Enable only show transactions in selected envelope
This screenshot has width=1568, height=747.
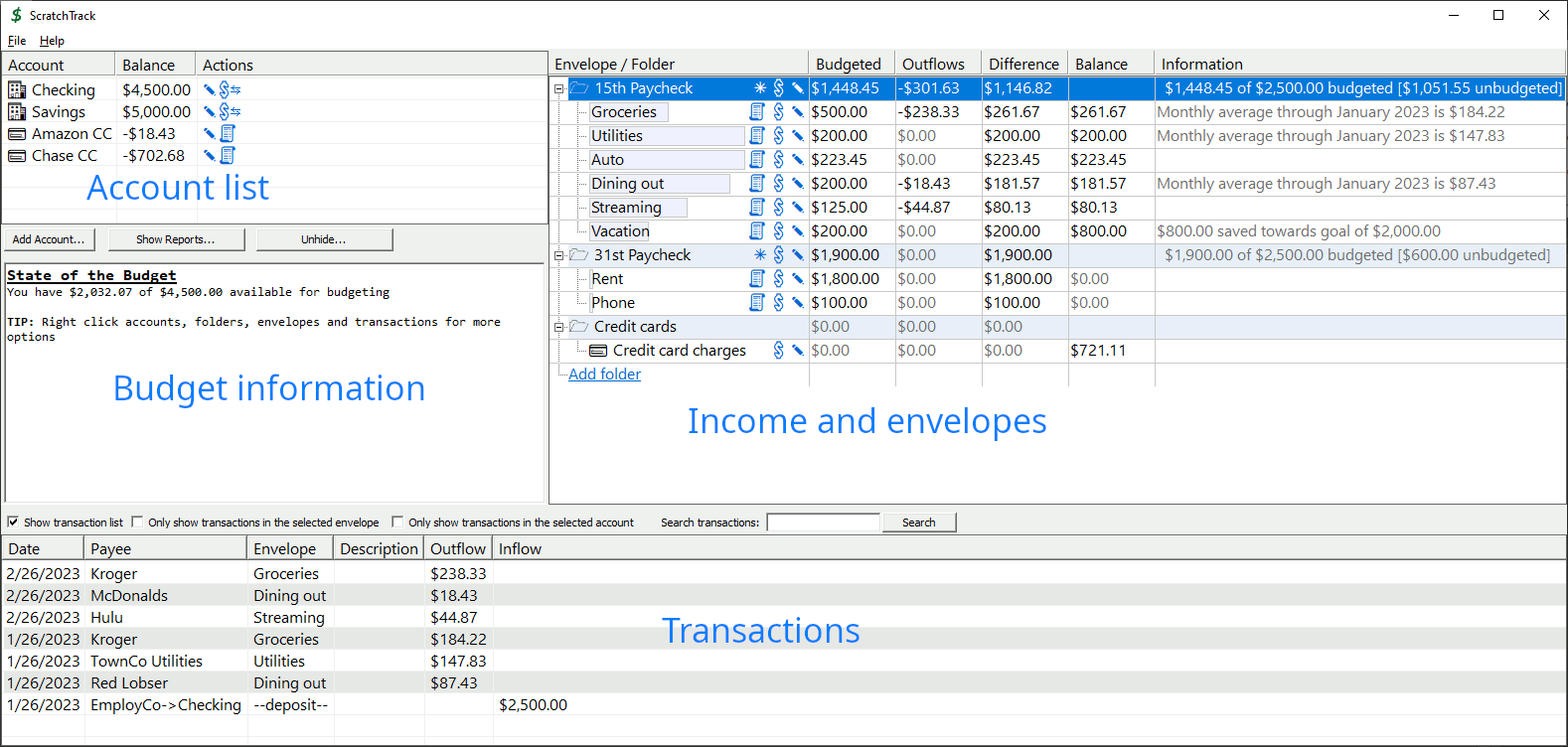click(137, 522)
